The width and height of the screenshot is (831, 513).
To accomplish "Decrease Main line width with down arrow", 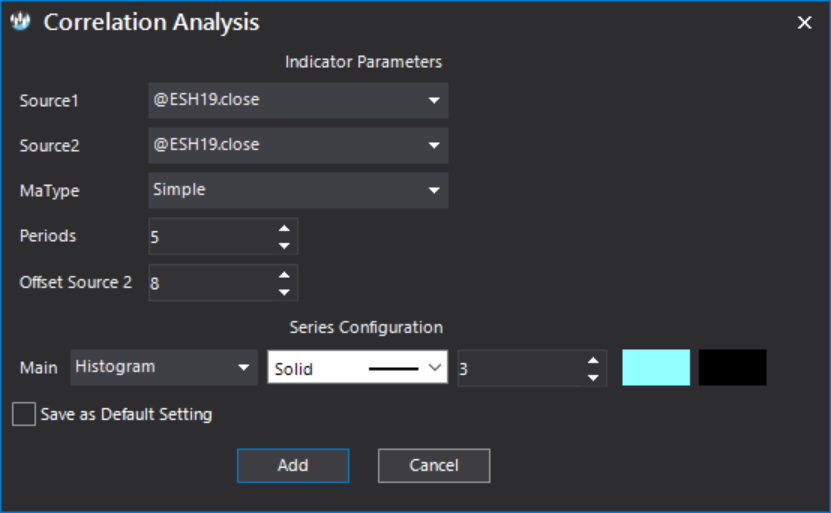I will (593, 377).
